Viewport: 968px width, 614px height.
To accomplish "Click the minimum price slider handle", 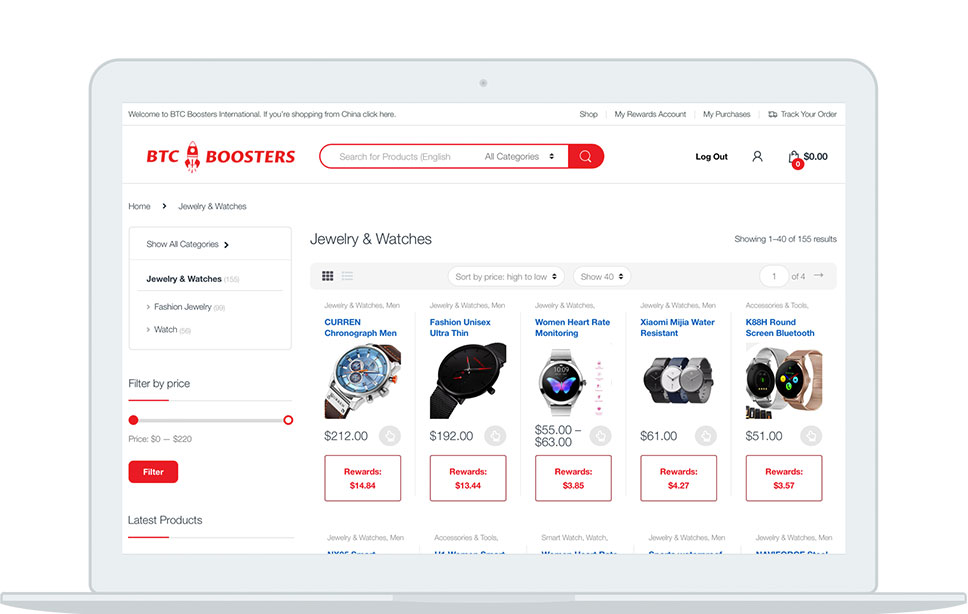I will 133,420.
